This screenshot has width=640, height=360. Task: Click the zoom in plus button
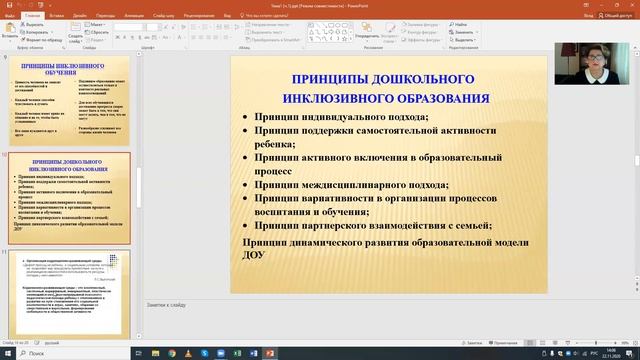point(615,343)
